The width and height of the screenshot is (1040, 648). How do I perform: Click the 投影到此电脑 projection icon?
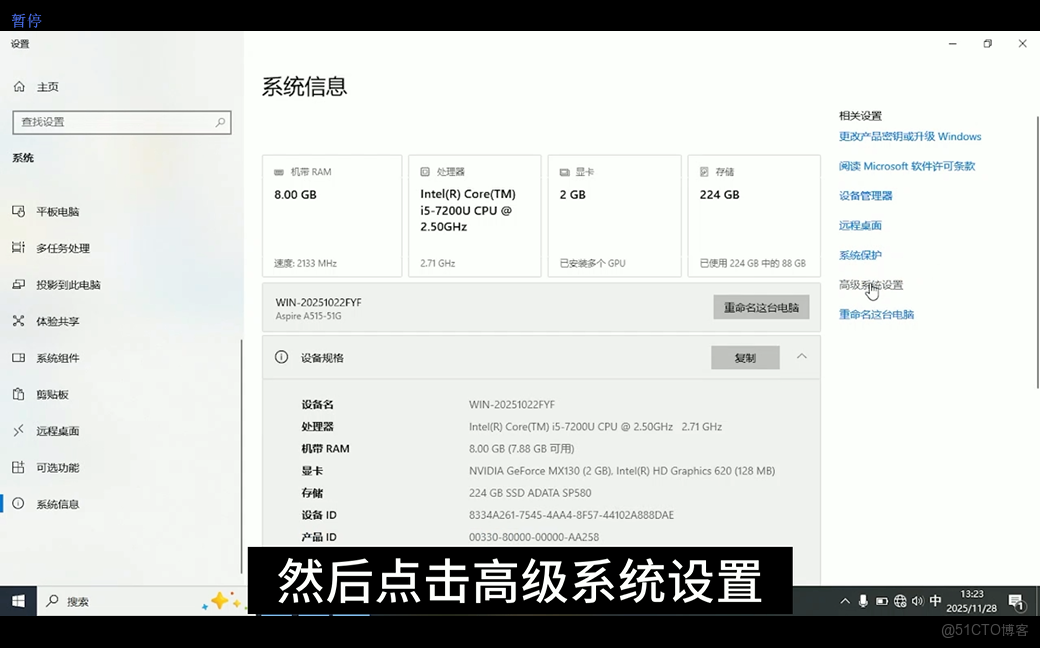(x=17, y=284)
